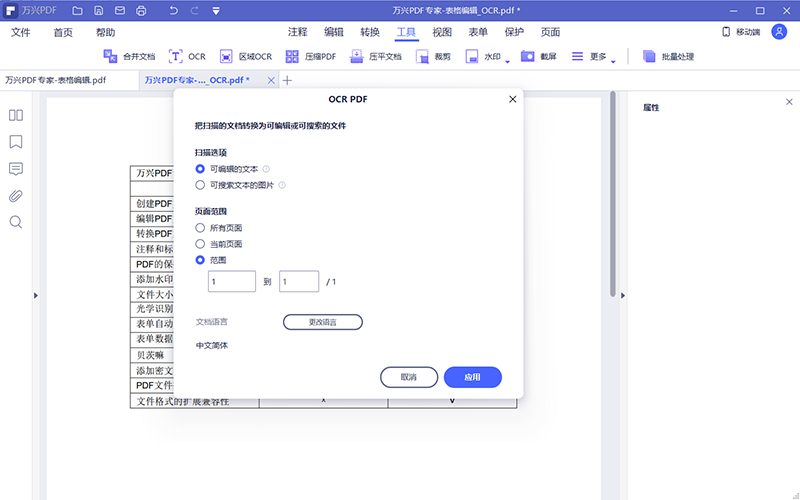The image size is (800, 500).
Task: Open the page thumbnails panel icon
Action: [15, 115]
